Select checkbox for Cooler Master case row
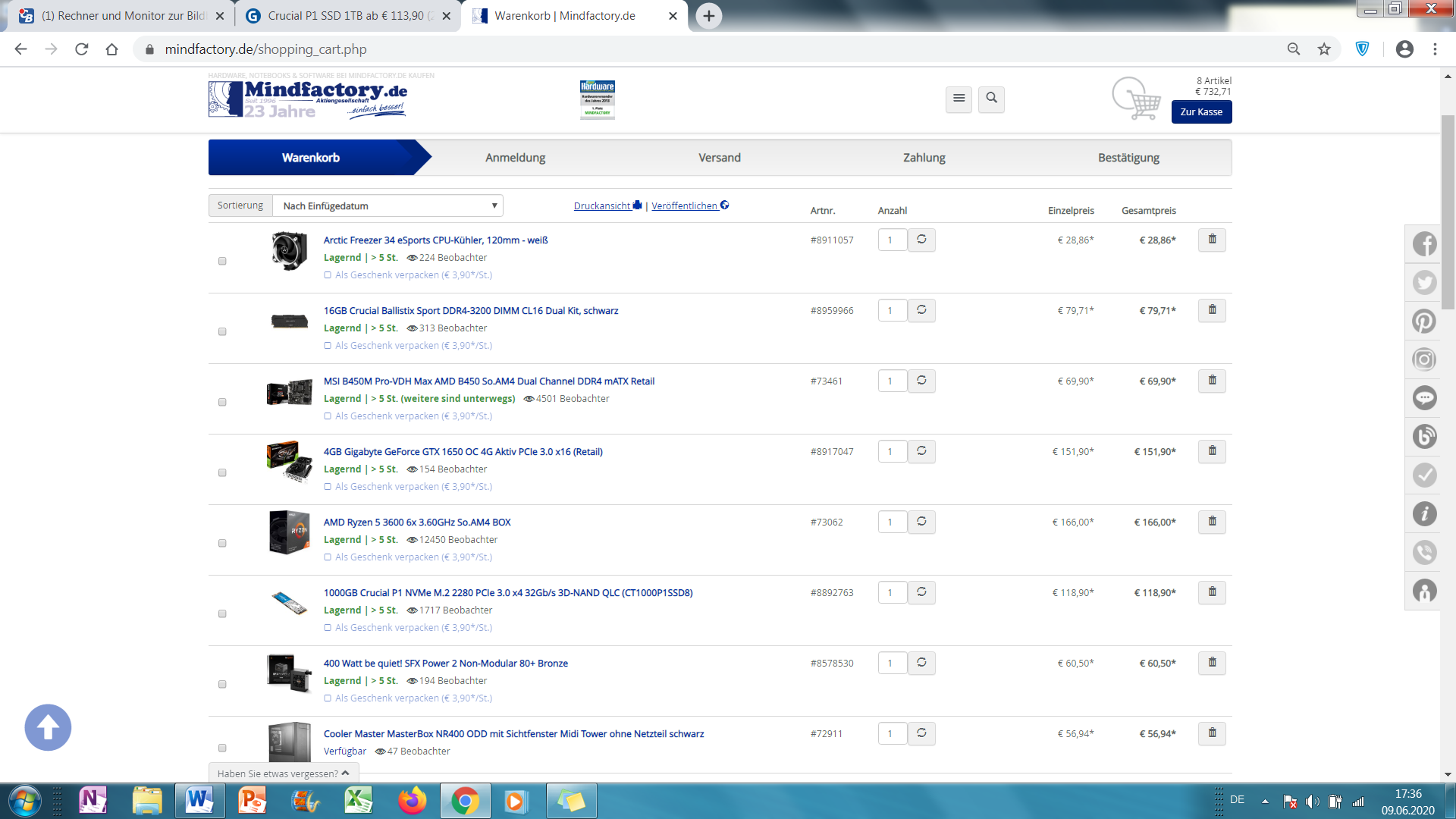This screenshot has width=1456, height=819. pos(222,748)
